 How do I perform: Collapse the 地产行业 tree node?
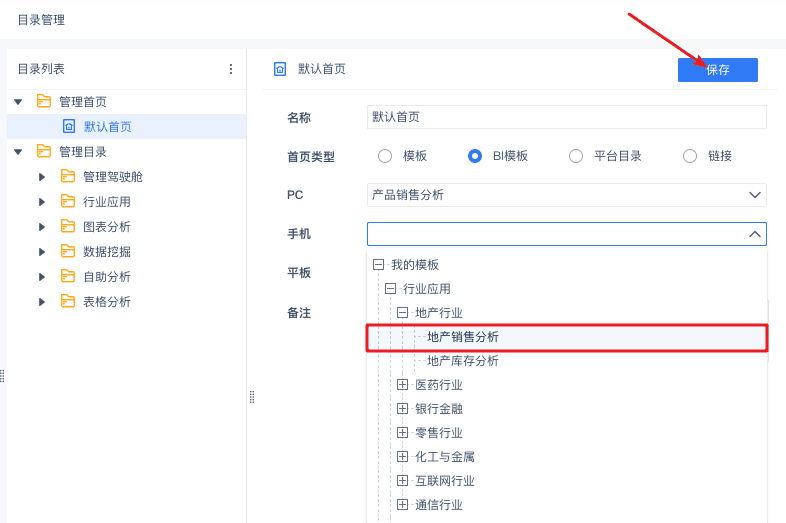(403, 313)
